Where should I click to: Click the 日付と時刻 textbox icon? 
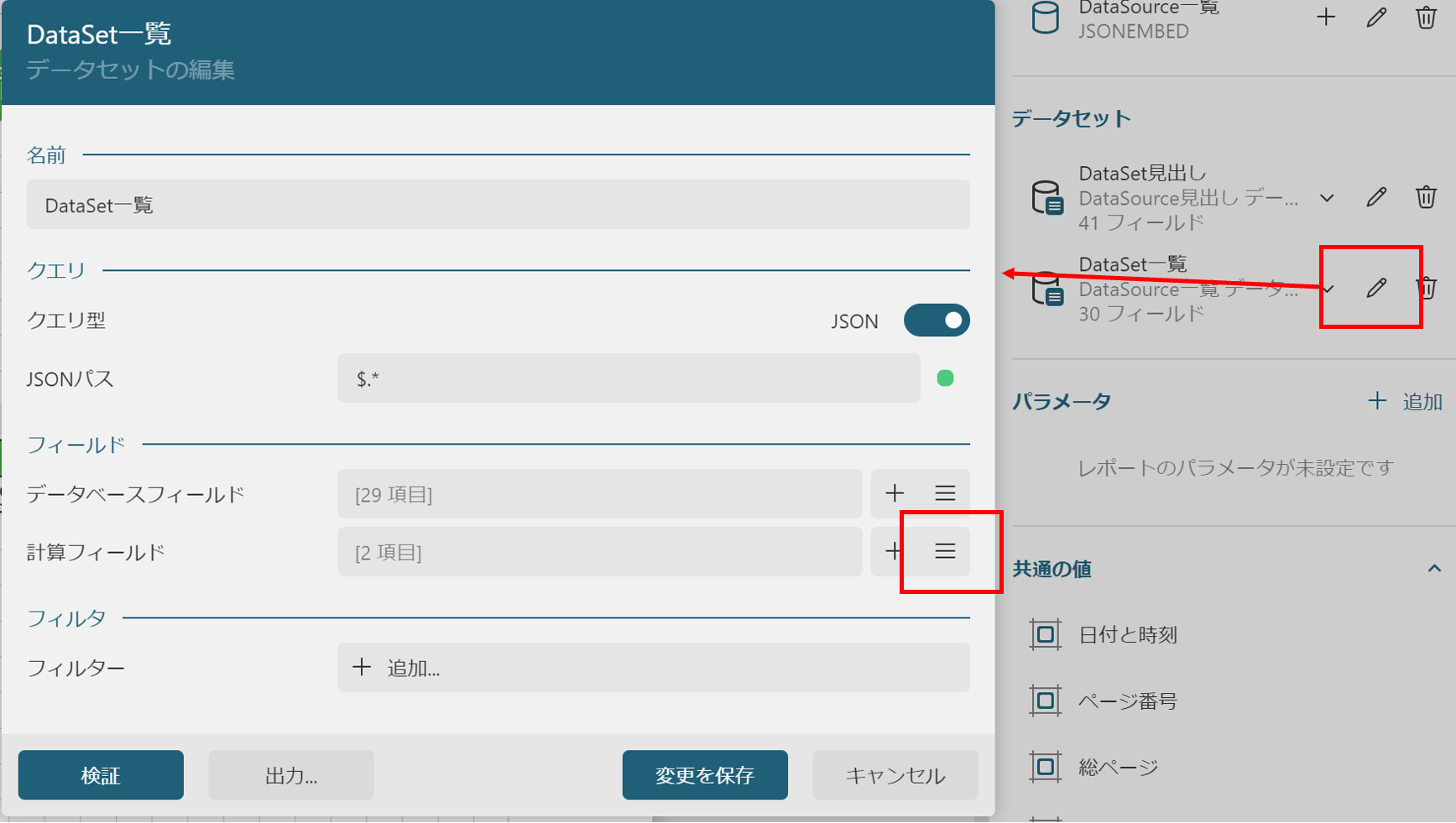tap(1046, 634)
